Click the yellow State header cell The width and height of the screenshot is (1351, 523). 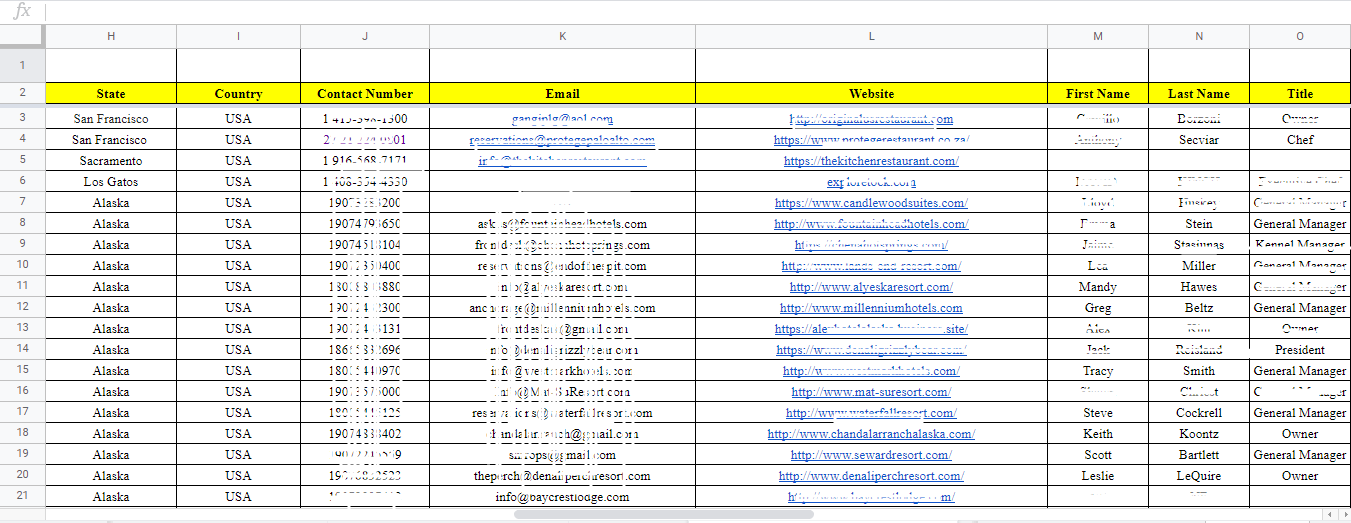click(111, 93)
